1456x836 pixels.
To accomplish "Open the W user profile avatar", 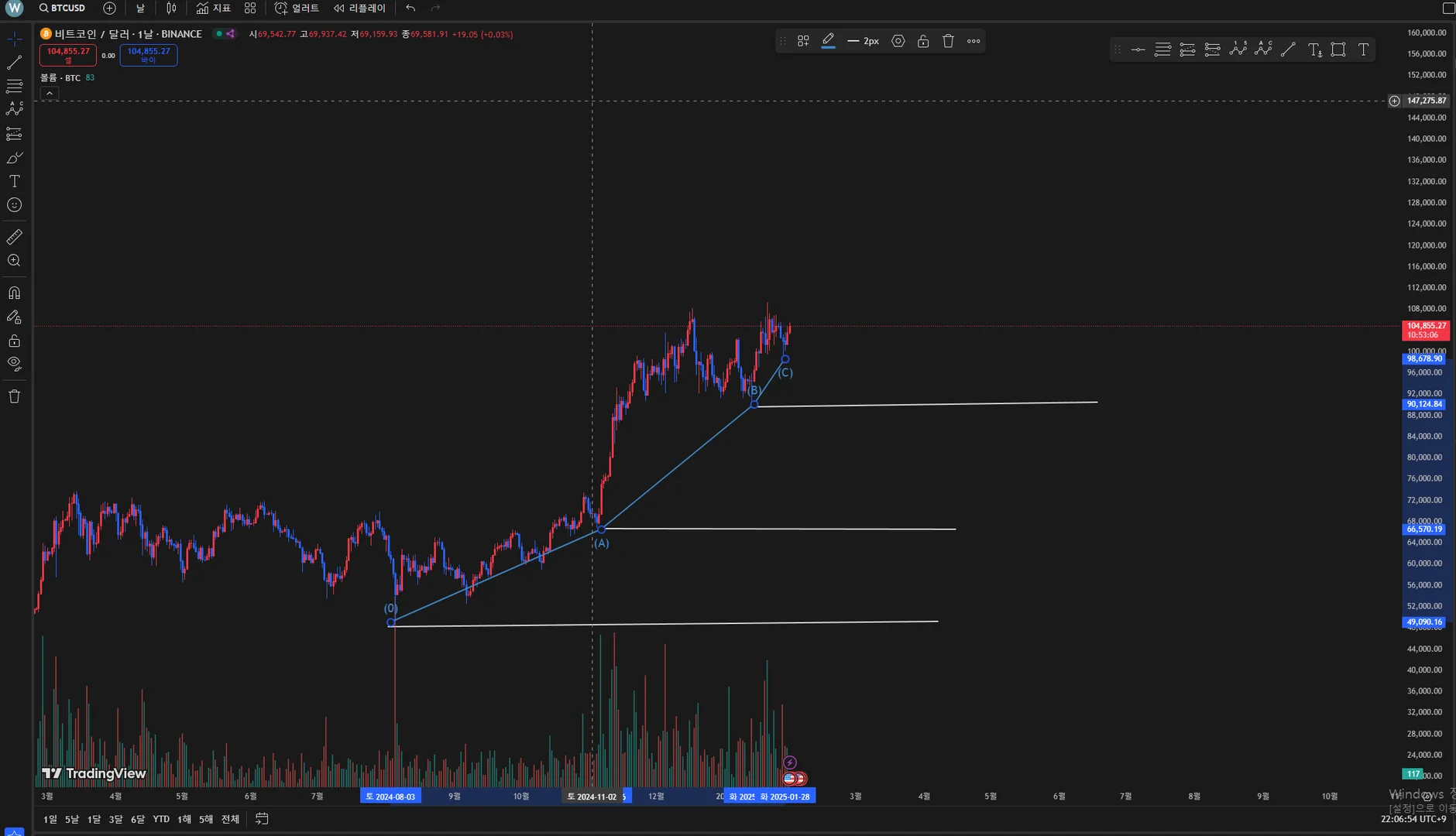I will coord(14,8).
